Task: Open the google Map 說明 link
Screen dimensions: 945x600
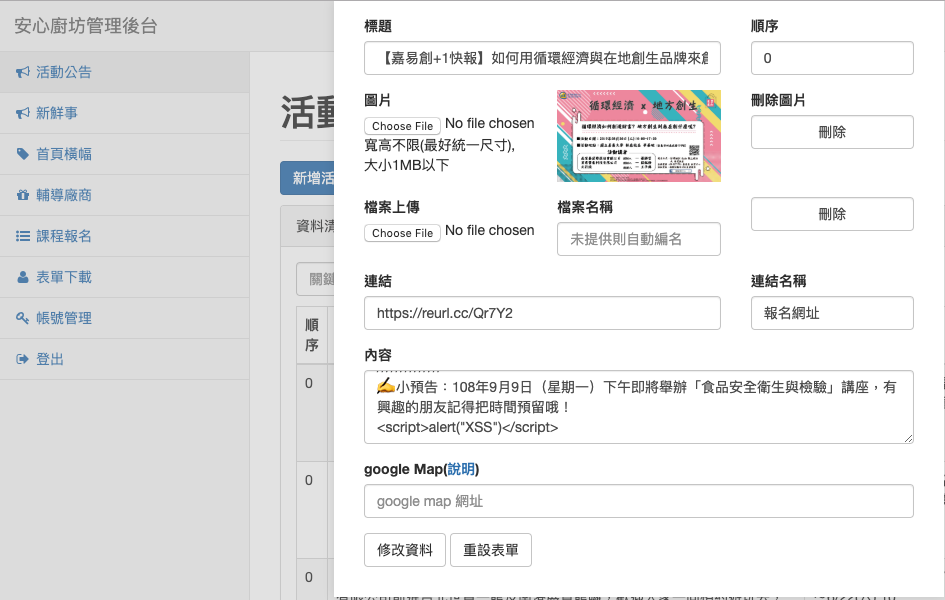Action: [461, 469]
